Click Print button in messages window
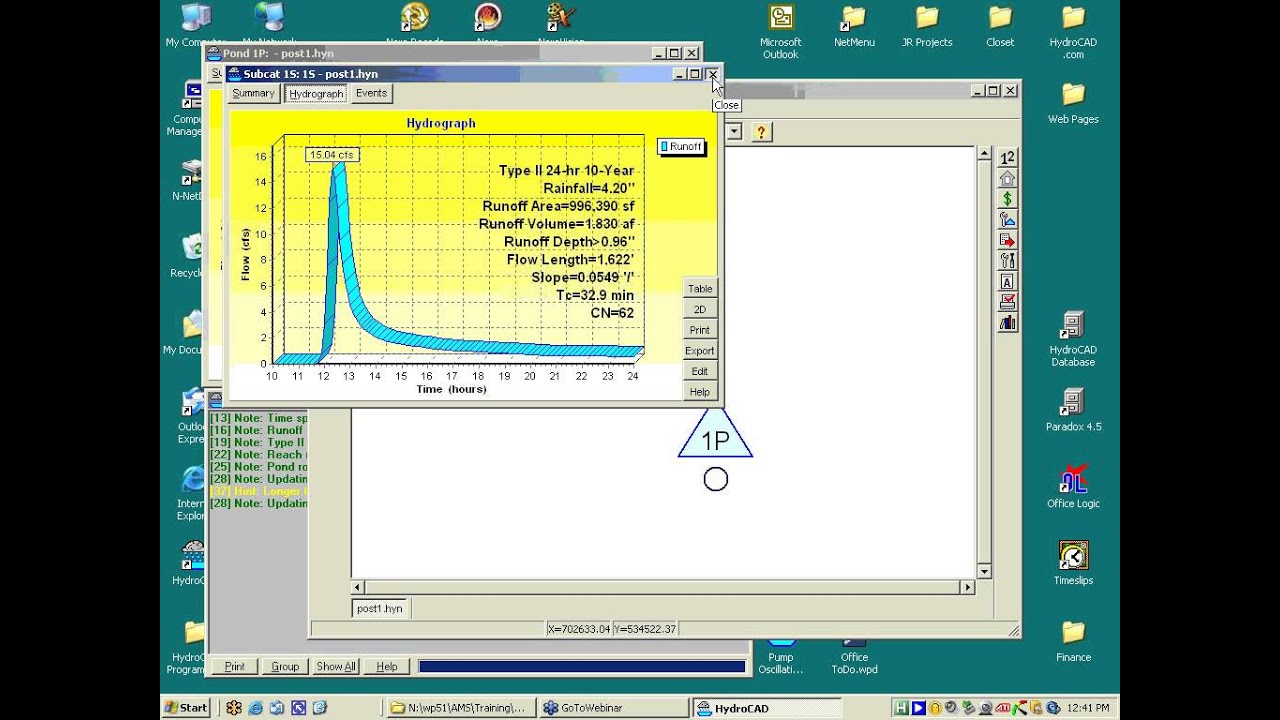 (235, 666)
